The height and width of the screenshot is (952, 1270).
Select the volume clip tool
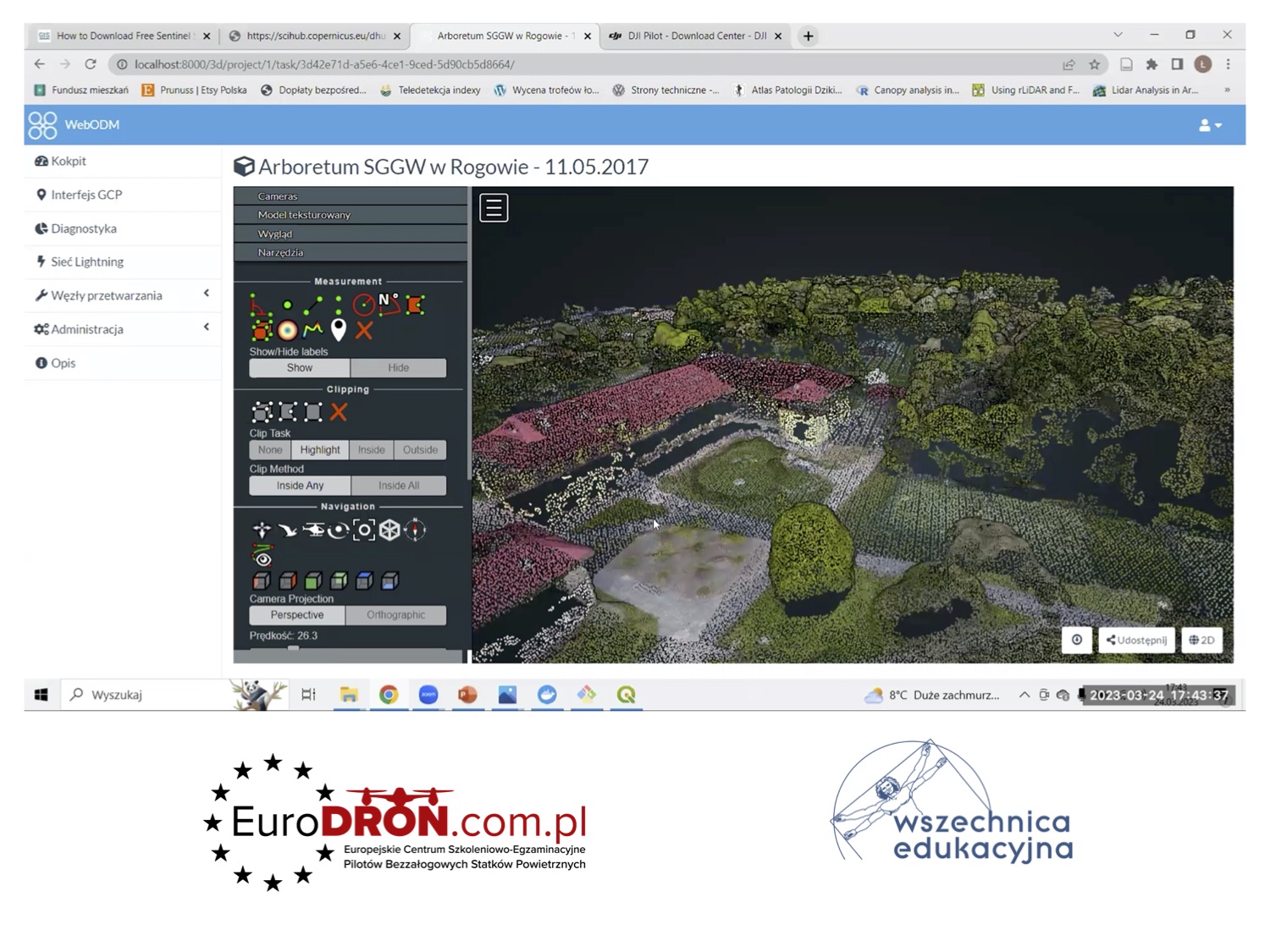coord(262,412)
